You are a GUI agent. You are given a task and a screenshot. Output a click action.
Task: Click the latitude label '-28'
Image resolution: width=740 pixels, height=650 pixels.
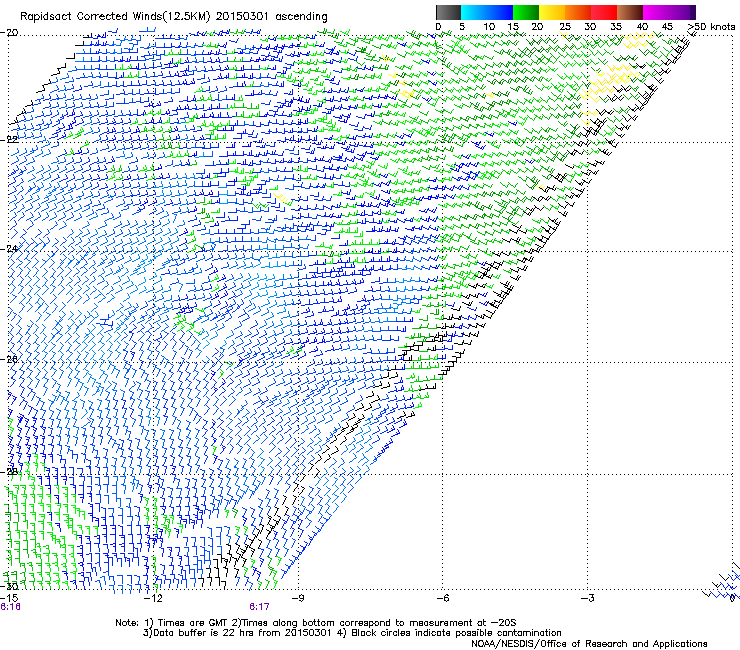(x=9, y=471)
